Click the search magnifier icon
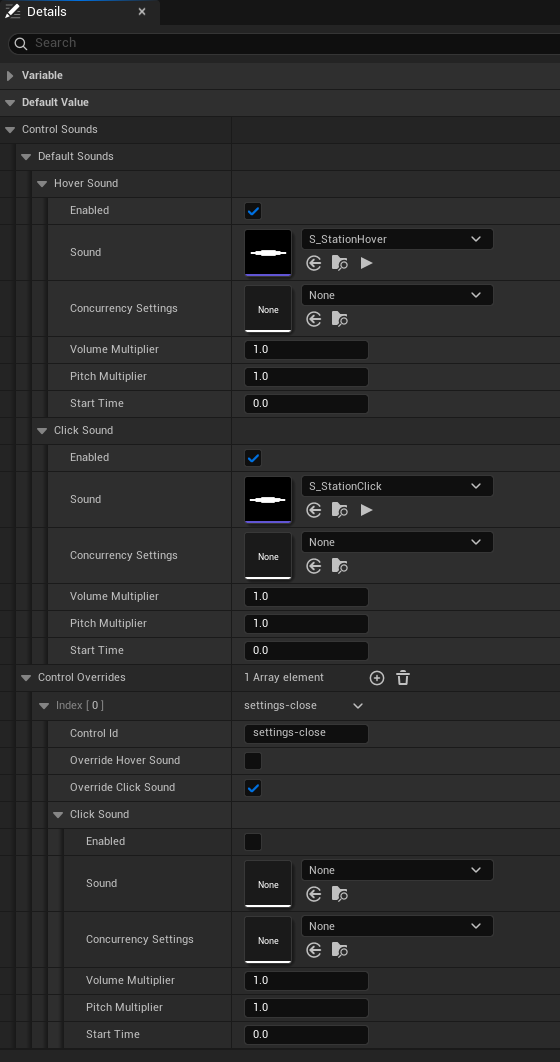560x1062 pixels. pyautogui.click(x=22, y=44)
